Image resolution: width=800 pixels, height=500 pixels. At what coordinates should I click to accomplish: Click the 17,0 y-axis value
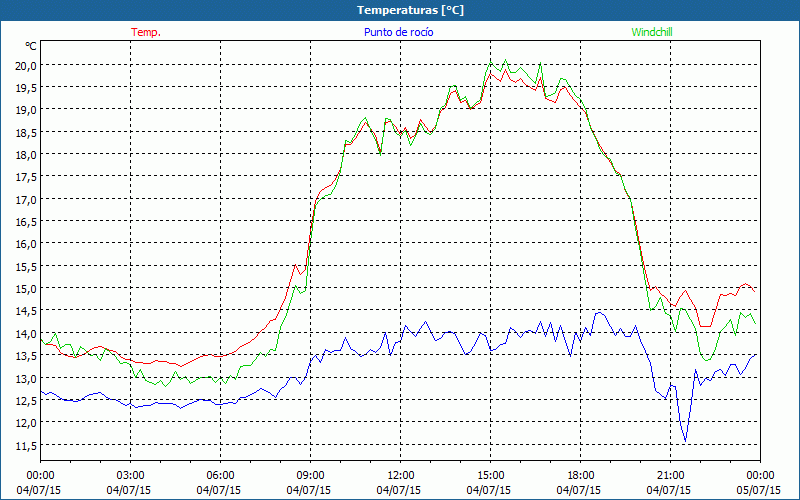tap(25, 199)
